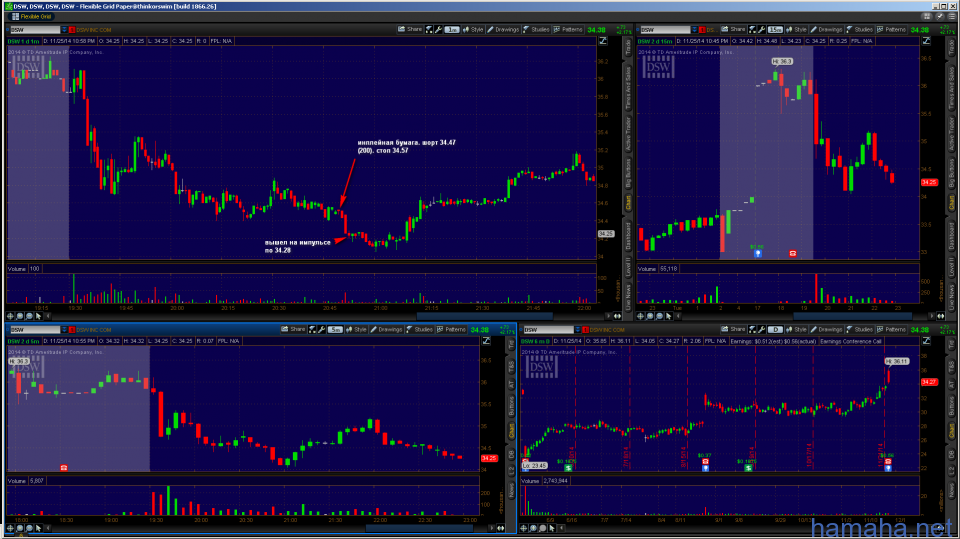The image size is (960, 539).
Task: Toggle chart scale icon in the 1m chart
Action: [603, 41]
